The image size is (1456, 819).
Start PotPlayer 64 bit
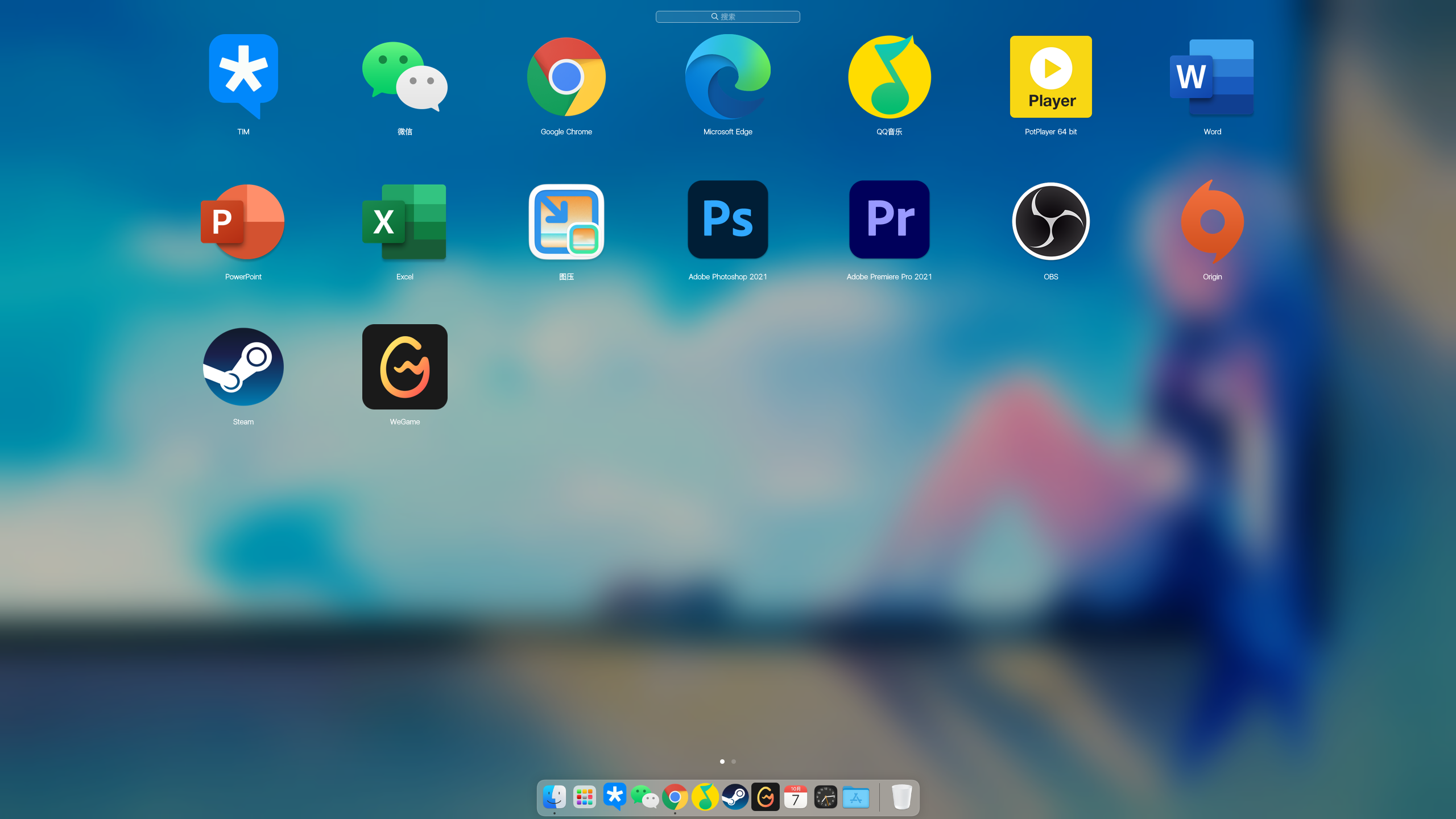[1051, 77]
